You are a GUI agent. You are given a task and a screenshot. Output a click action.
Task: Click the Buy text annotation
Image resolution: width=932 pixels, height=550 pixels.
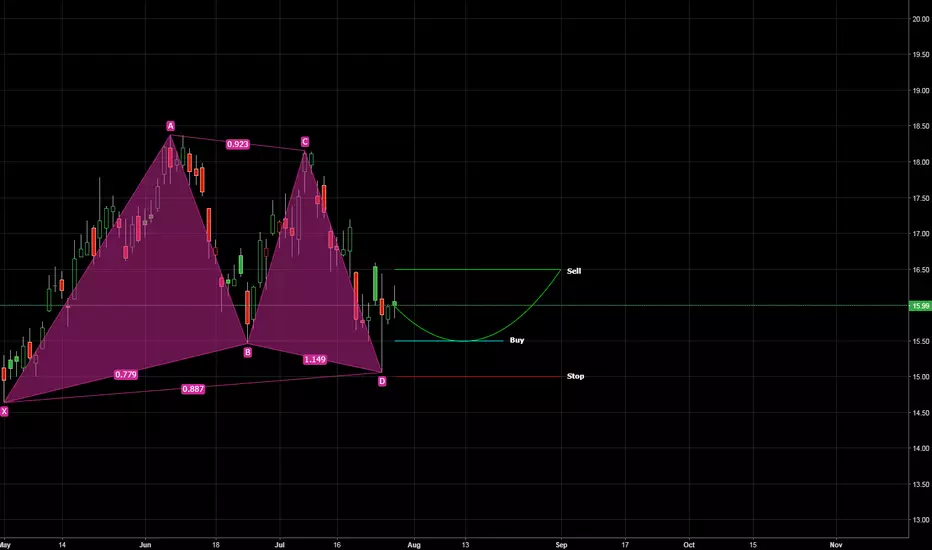pyautogui.click(x=517, y=340)
